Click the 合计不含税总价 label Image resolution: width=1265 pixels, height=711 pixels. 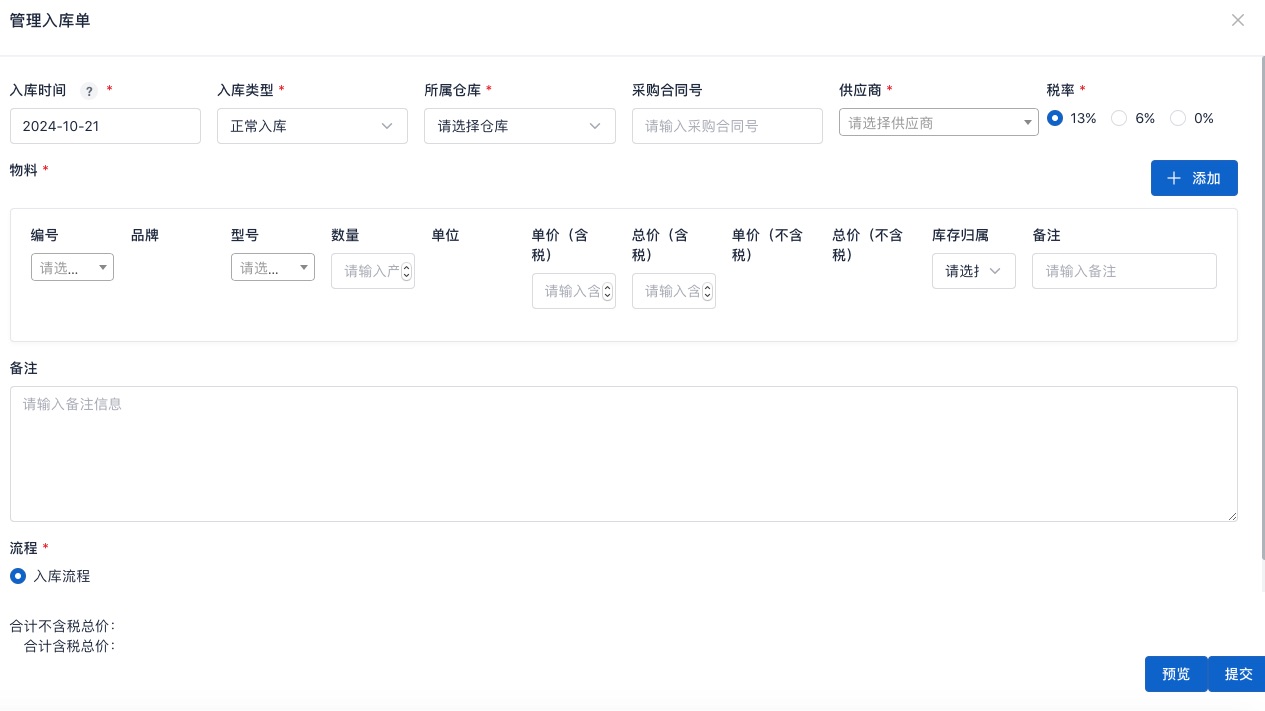point(62,626)
